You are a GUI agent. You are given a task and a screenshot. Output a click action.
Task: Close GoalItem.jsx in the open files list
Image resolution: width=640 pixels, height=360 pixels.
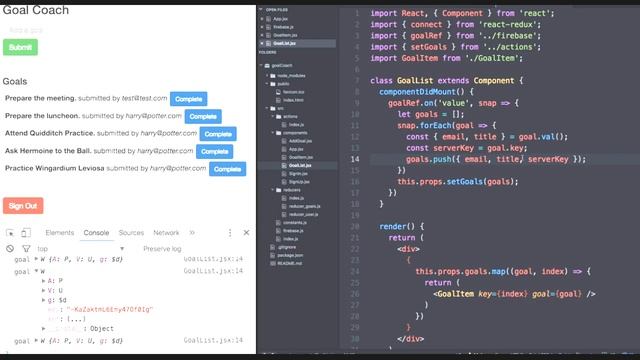262,35
